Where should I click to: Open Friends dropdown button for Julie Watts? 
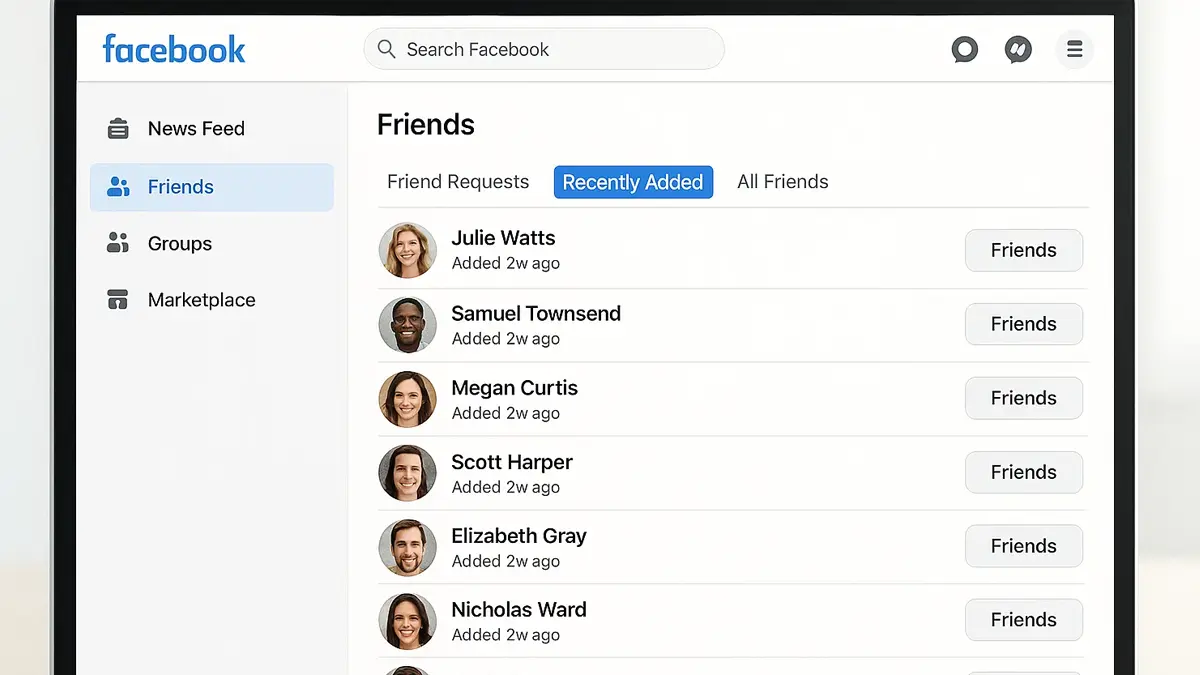coord(1023,250)
